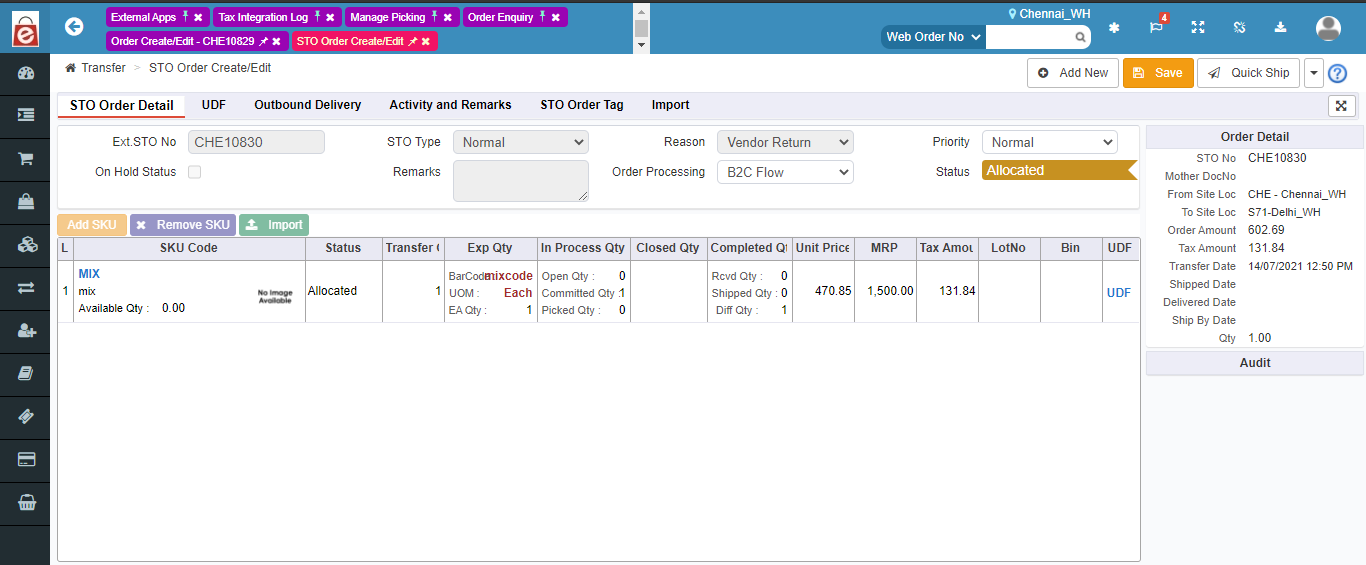The height and width of the screenshot is (565, 1366).
Task: Click the back arrow icon in header
Action: click(x=74, y=27)
